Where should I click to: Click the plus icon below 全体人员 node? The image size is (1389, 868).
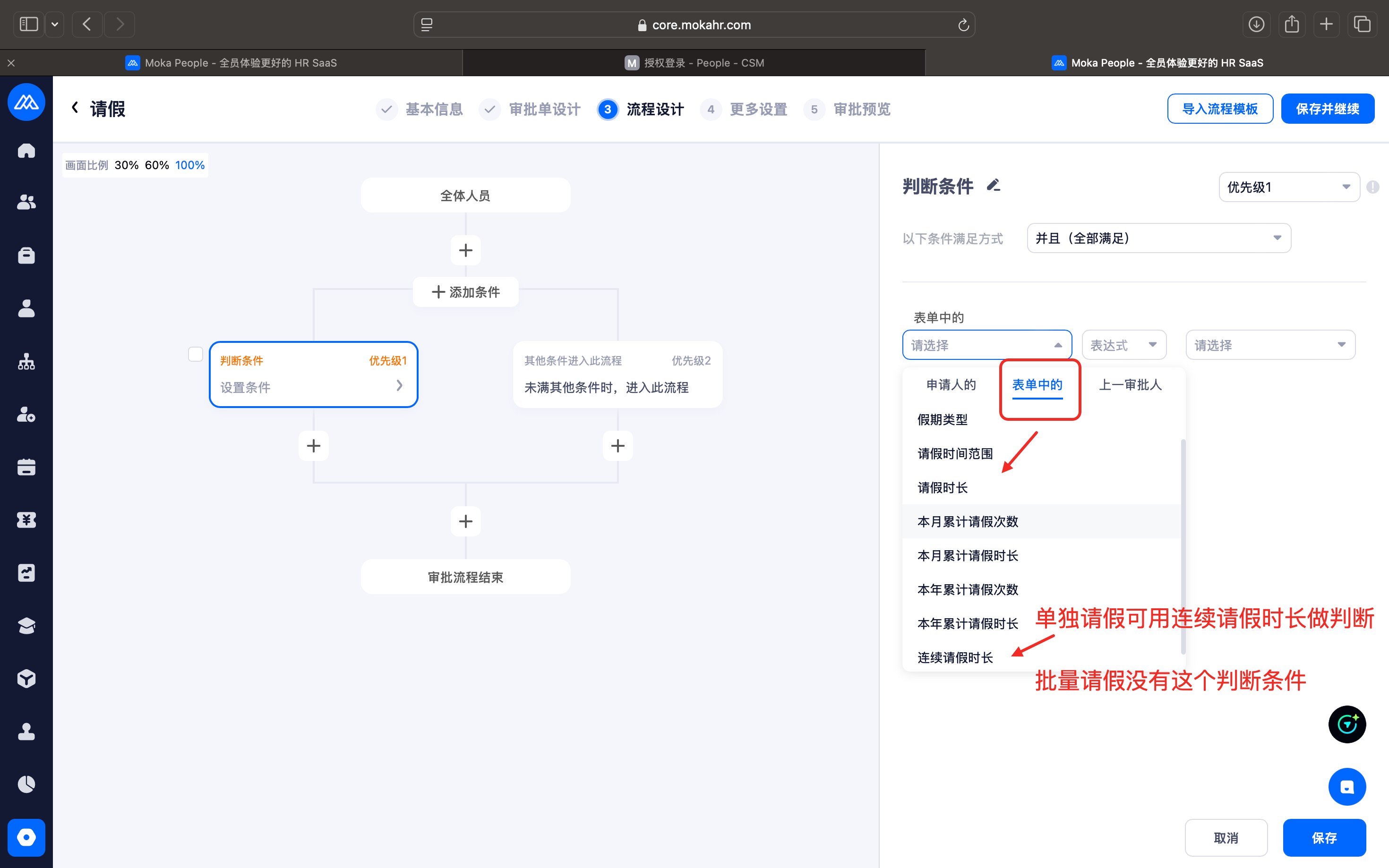[466, 250]
